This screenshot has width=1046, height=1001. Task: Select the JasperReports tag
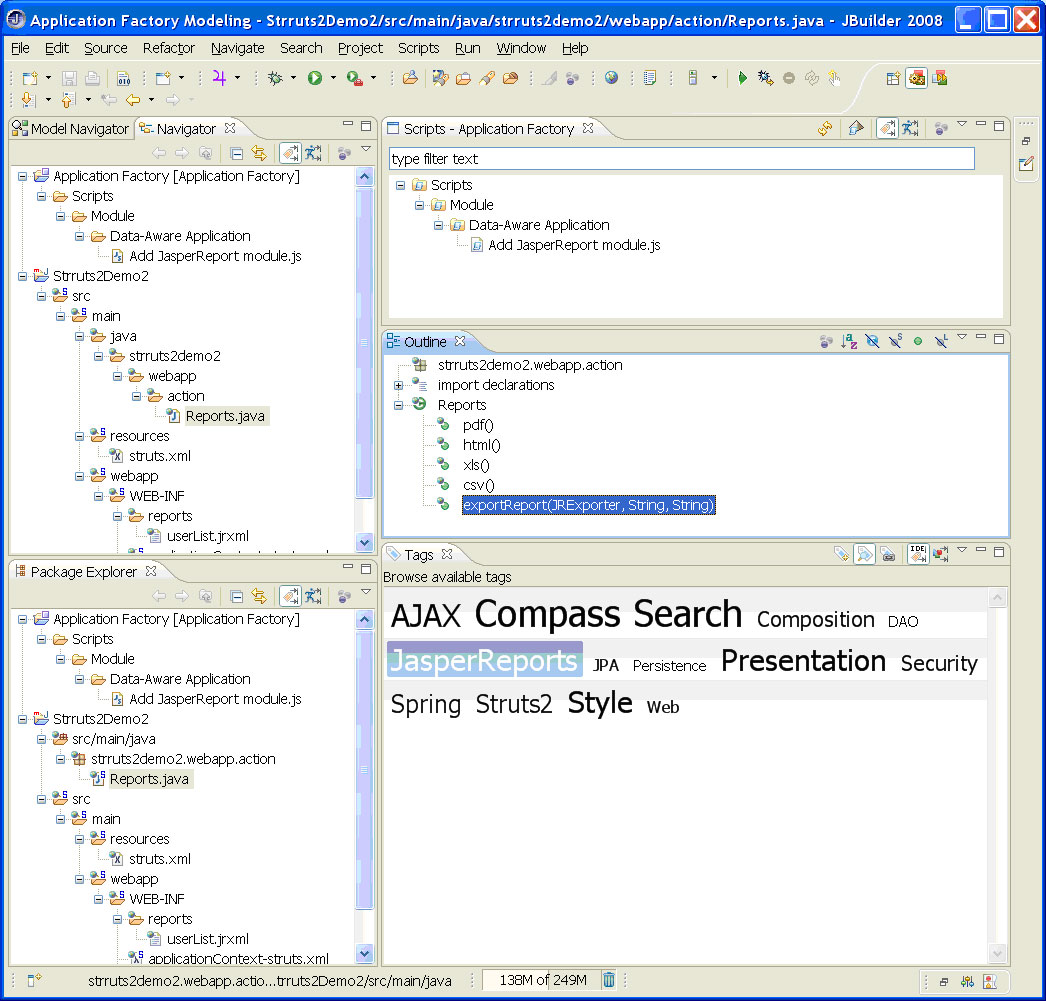point(484,660)
